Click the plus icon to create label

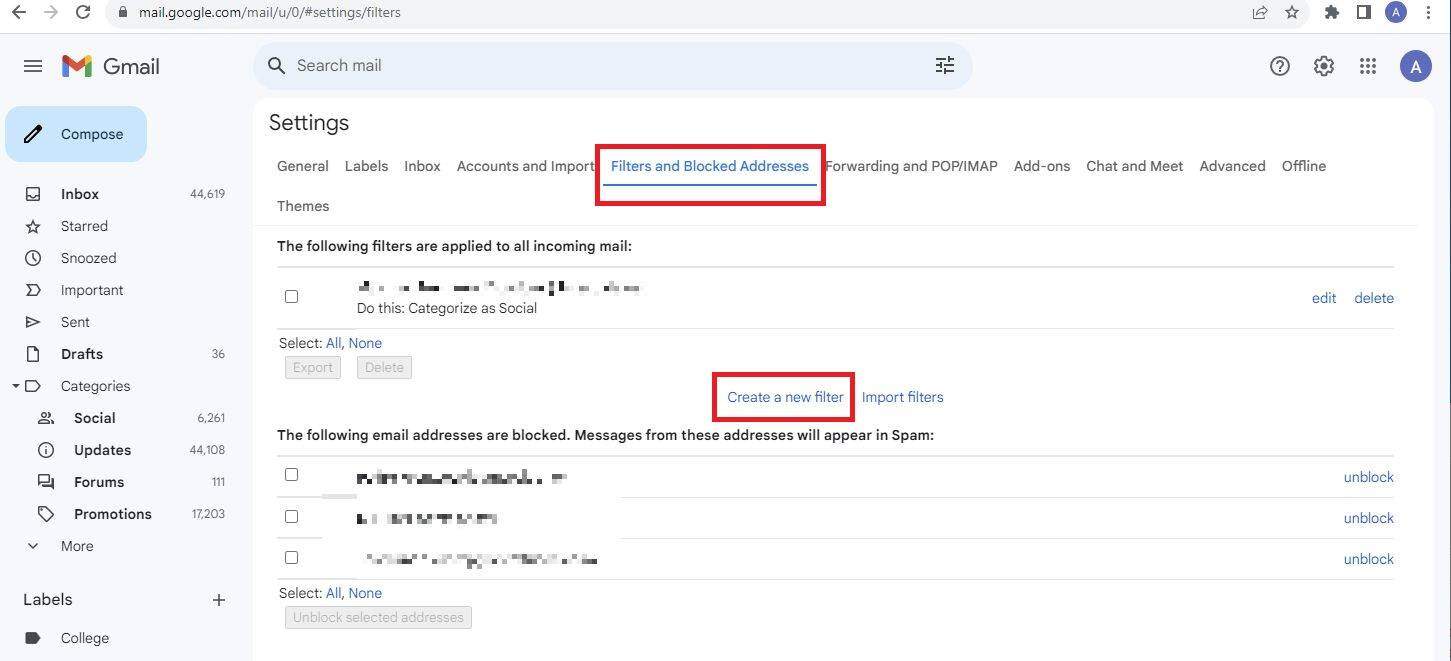[218, 600]
